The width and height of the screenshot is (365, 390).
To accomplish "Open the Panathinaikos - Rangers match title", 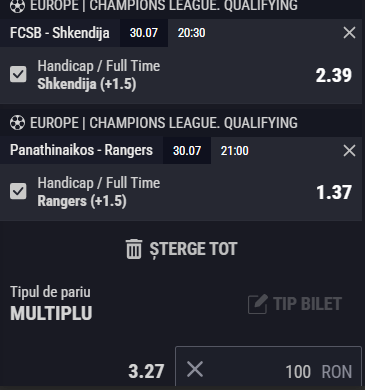I will [81, 150].
